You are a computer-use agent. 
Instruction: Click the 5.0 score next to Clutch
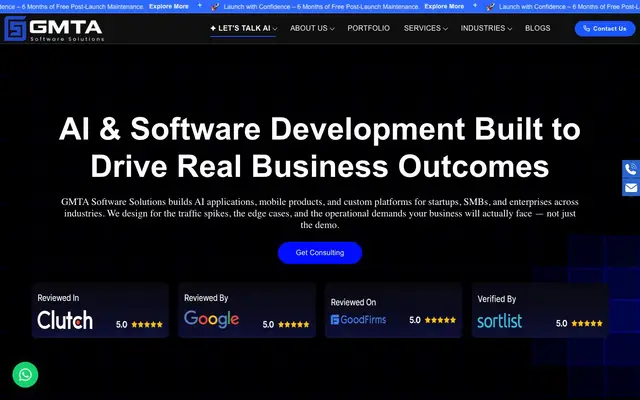point(122,324)
